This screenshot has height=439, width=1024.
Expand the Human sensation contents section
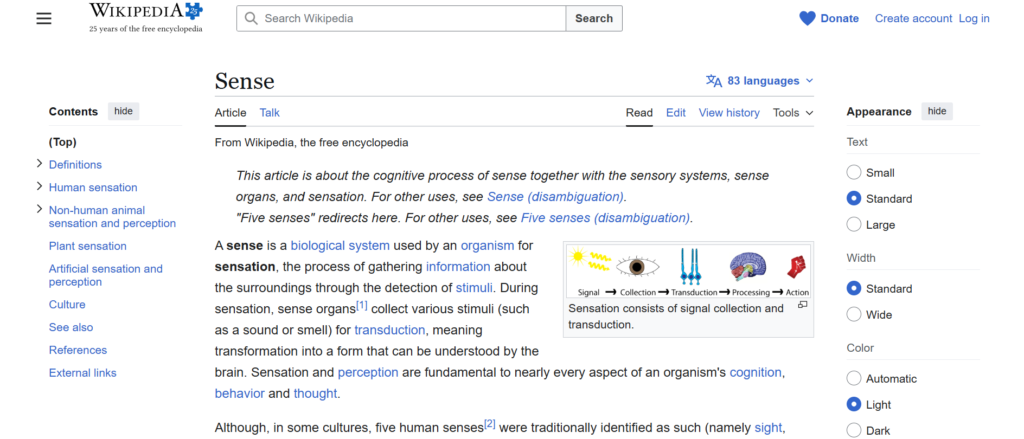(40, 187)
